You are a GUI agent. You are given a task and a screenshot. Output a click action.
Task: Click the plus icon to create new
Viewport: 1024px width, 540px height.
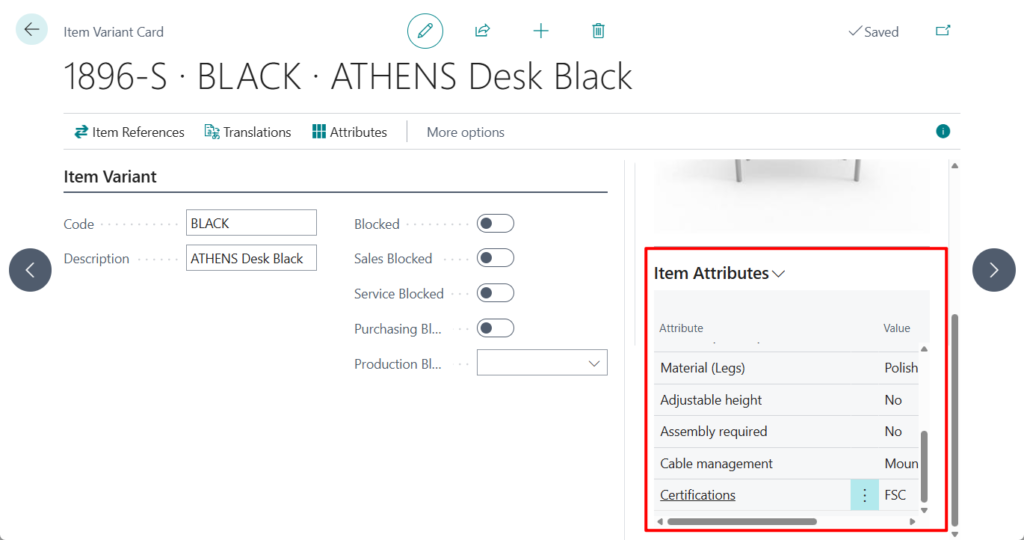[541, 31]
